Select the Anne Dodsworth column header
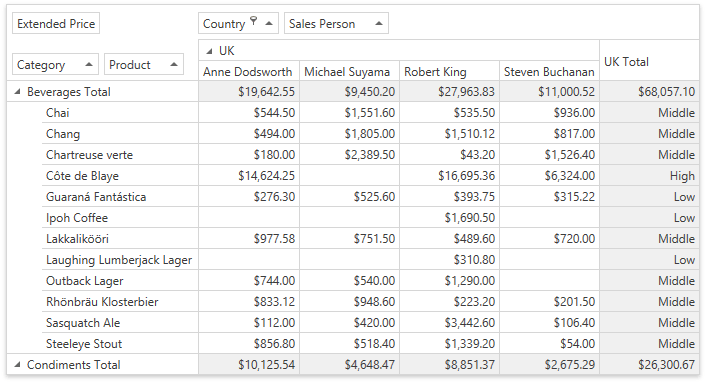Image resolution: width=706 pixels, height=383 pixels. 249,71
